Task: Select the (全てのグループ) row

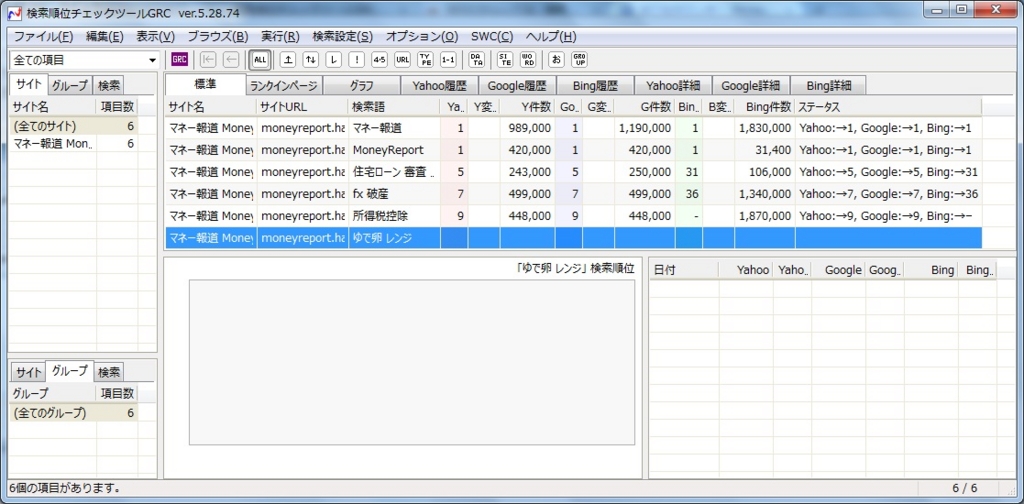Action: pos(73,413)
